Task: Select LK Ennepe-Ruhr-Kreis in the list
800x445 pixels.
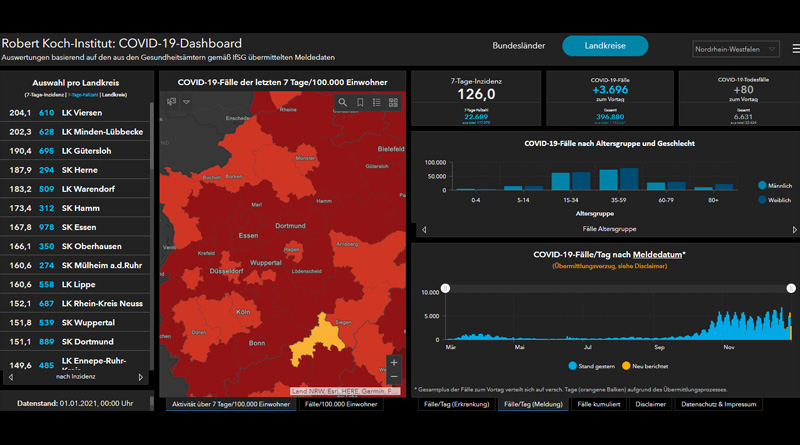Action: point(75,361)
